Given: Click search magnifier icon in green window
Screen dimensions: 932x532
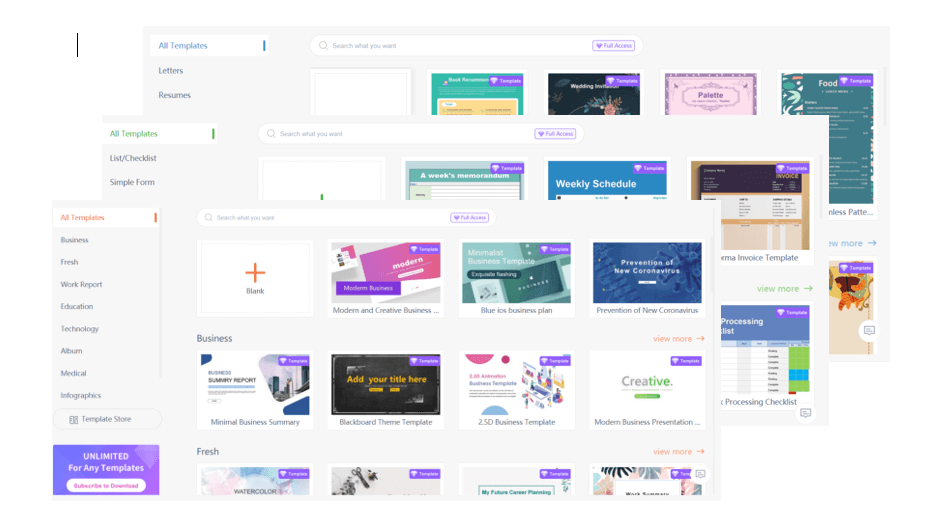Looking at the screenshot, I should click(x=271, y=134).
